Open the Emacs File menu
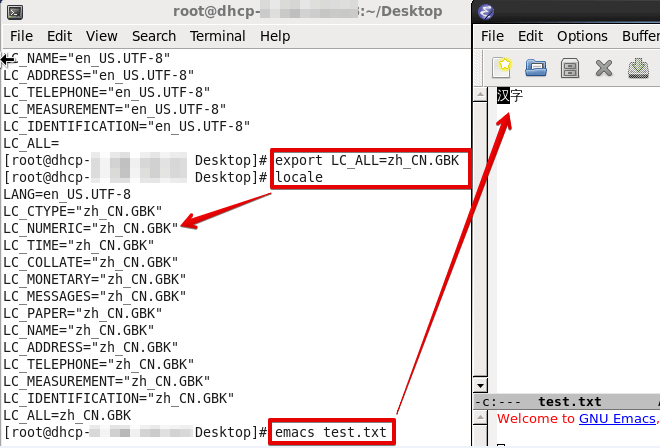This screenshot has width=660, height=448. 493,36
